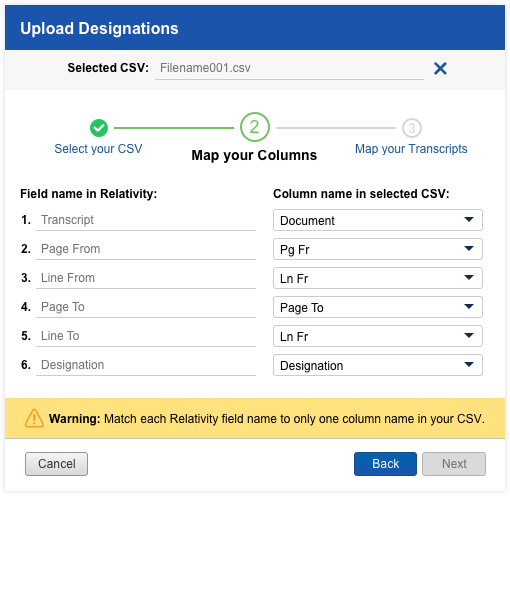
Task: Open the Document column dropdown
Action: [378, 220]
